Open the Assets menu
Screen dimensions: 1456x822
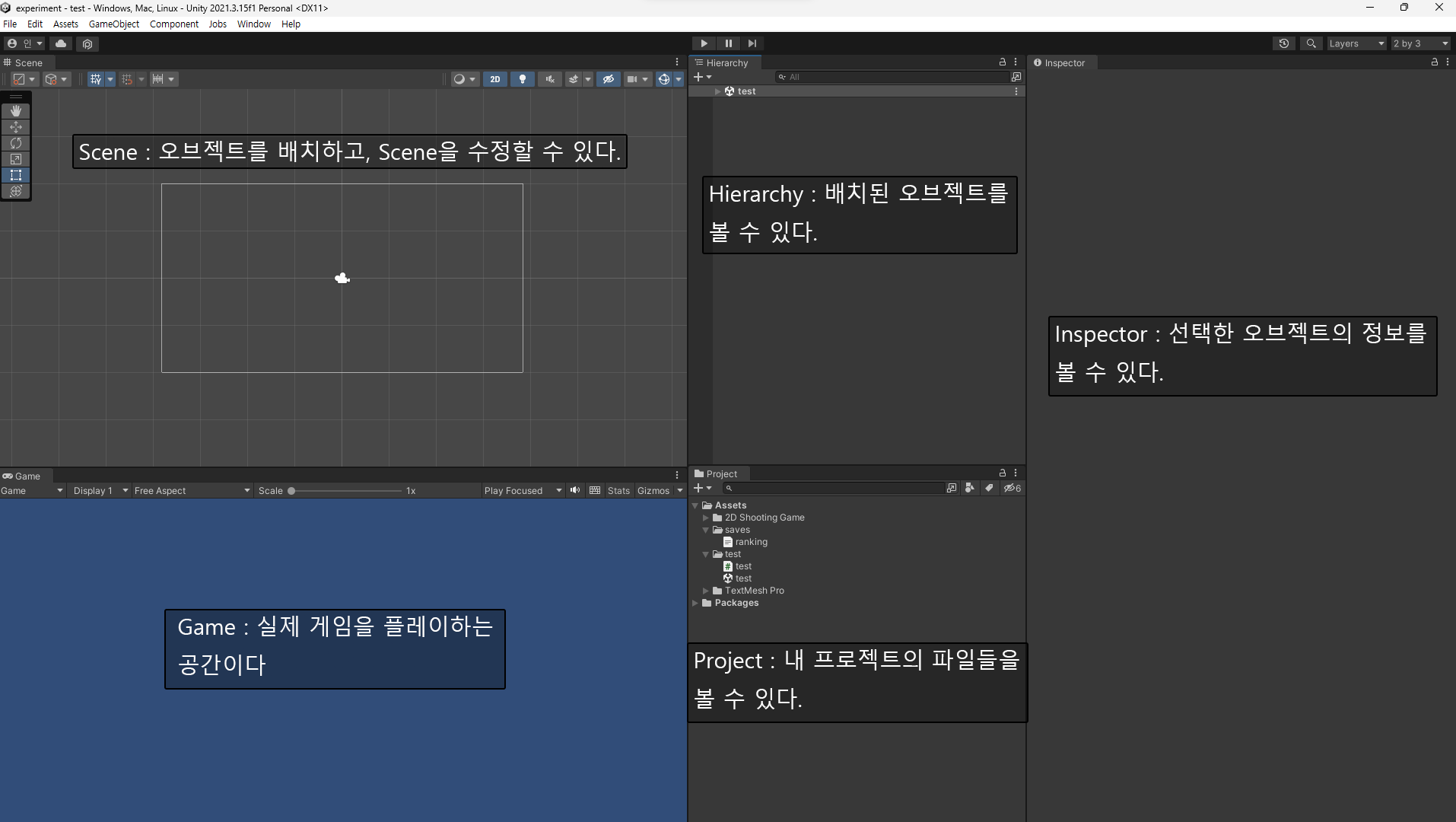[65, 24]
